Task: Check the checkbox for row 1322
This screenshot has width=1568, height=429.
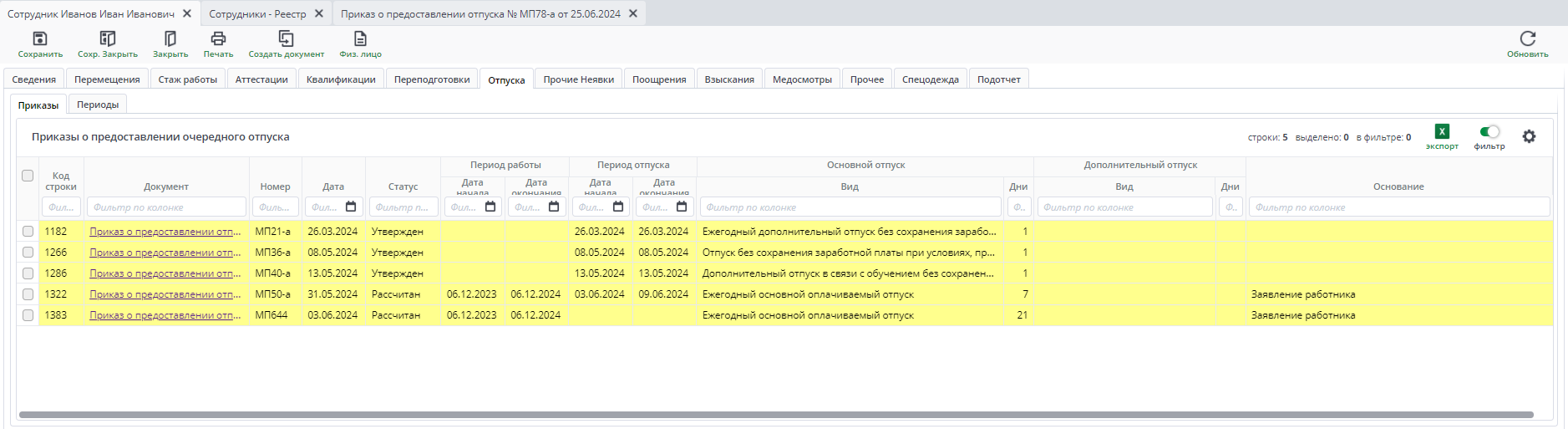Action: click(x=28, y=294)
